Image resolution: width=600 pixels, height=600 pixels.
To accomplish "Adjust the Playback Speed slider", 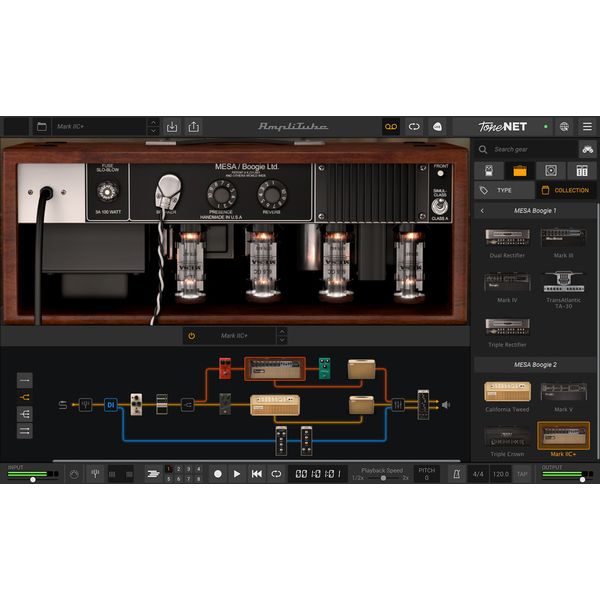I will [382, 478].
